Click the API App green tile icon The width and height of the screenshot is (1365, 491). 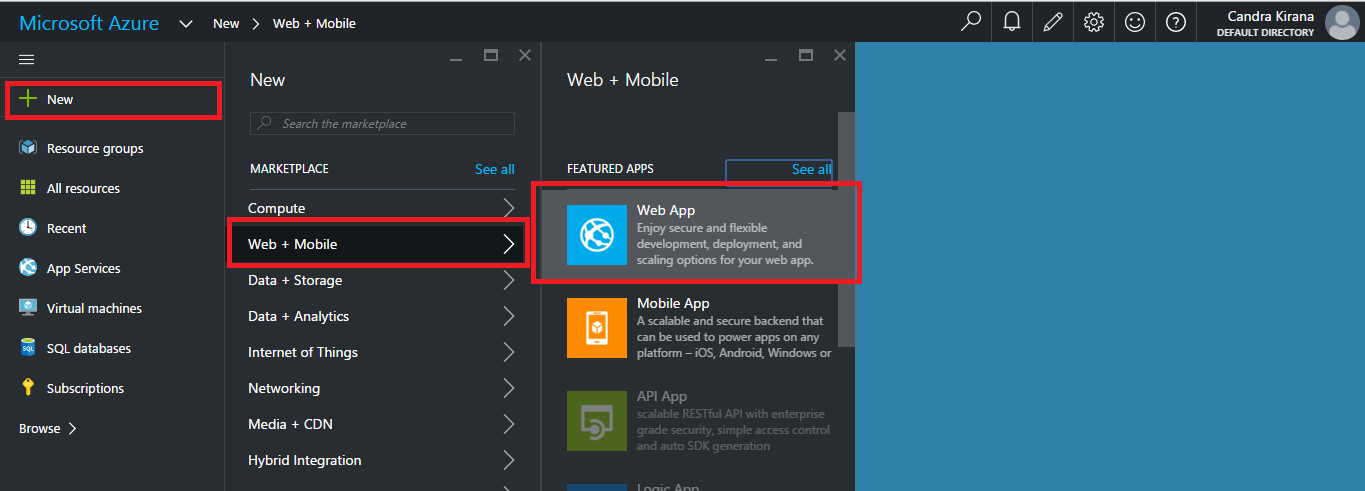(x=597, y=420)
